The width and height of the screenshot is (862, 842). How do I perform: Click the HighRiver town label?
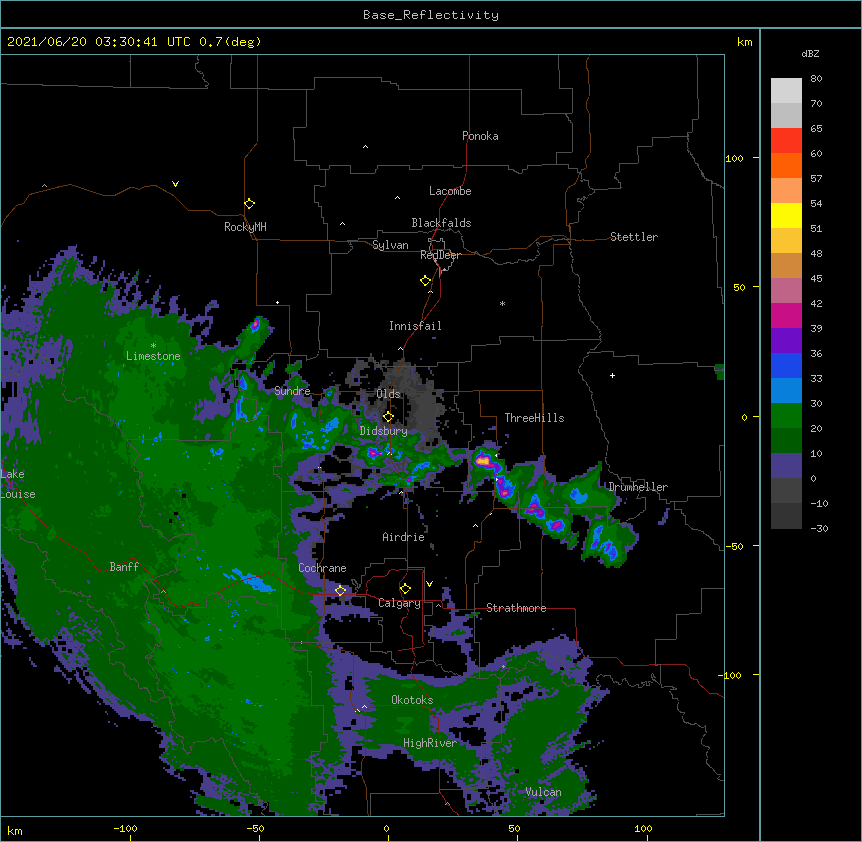(x=430, y=743)
